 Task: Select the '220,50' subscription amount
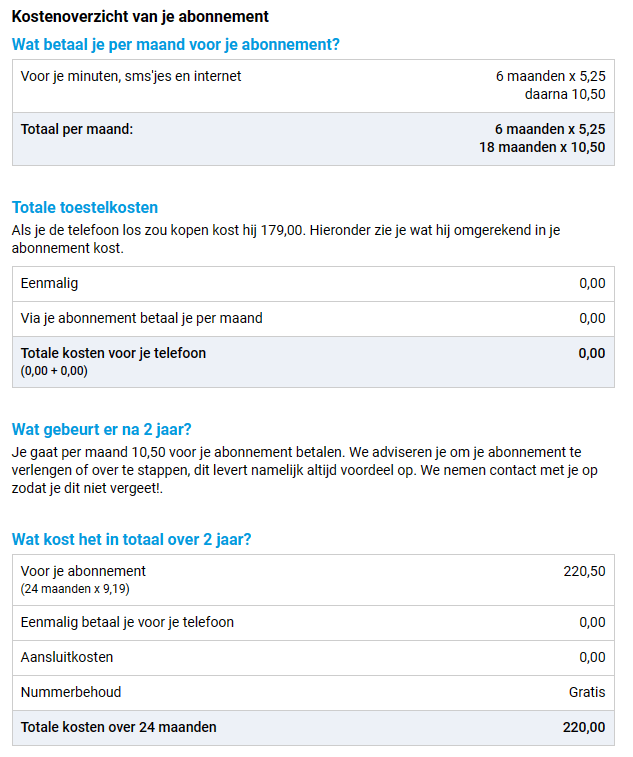(x=584, y=571)
